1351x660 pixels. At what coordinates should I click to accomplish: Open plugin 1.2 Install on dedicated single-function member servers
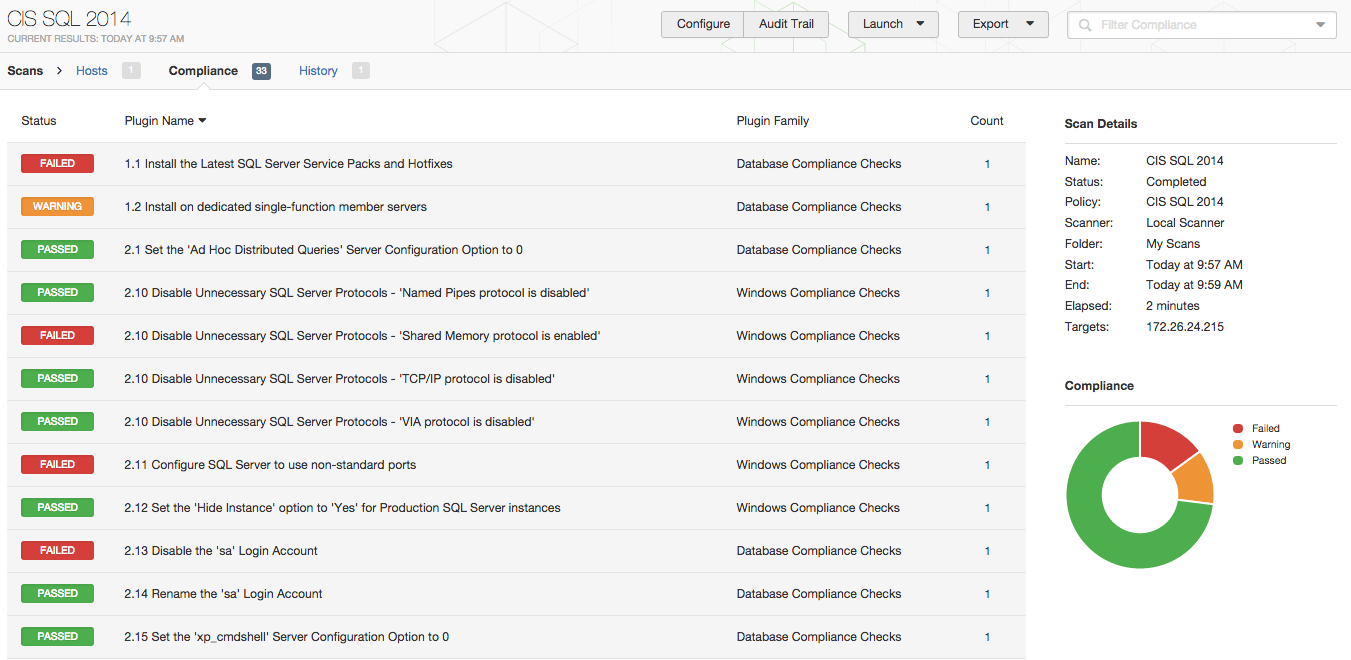pyautogui.click(x=275, y=207)
